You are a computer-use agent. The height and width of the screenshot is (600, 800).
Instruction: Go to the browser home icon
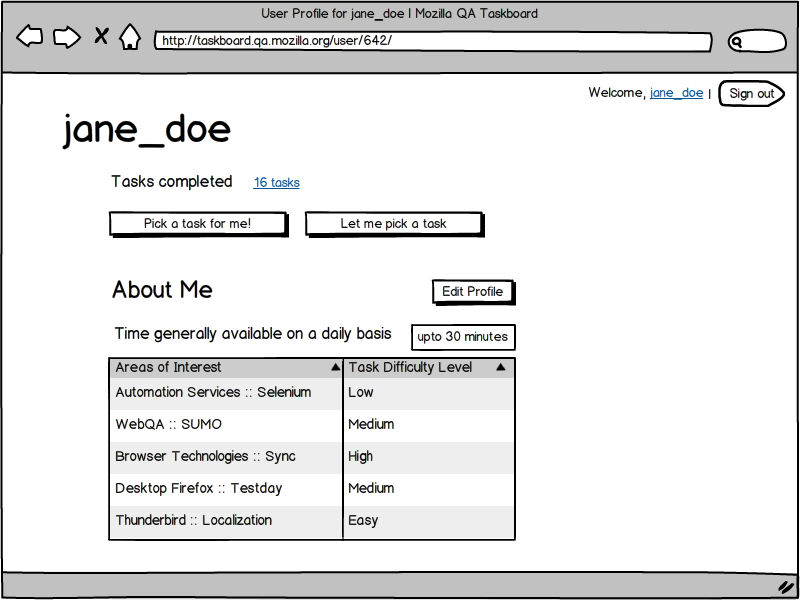coord(130,37)
